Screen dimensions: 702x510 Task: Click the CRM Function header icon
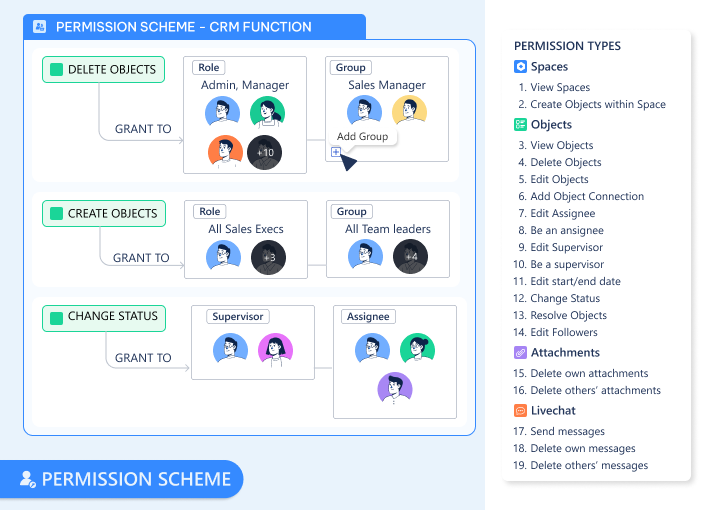39,27
